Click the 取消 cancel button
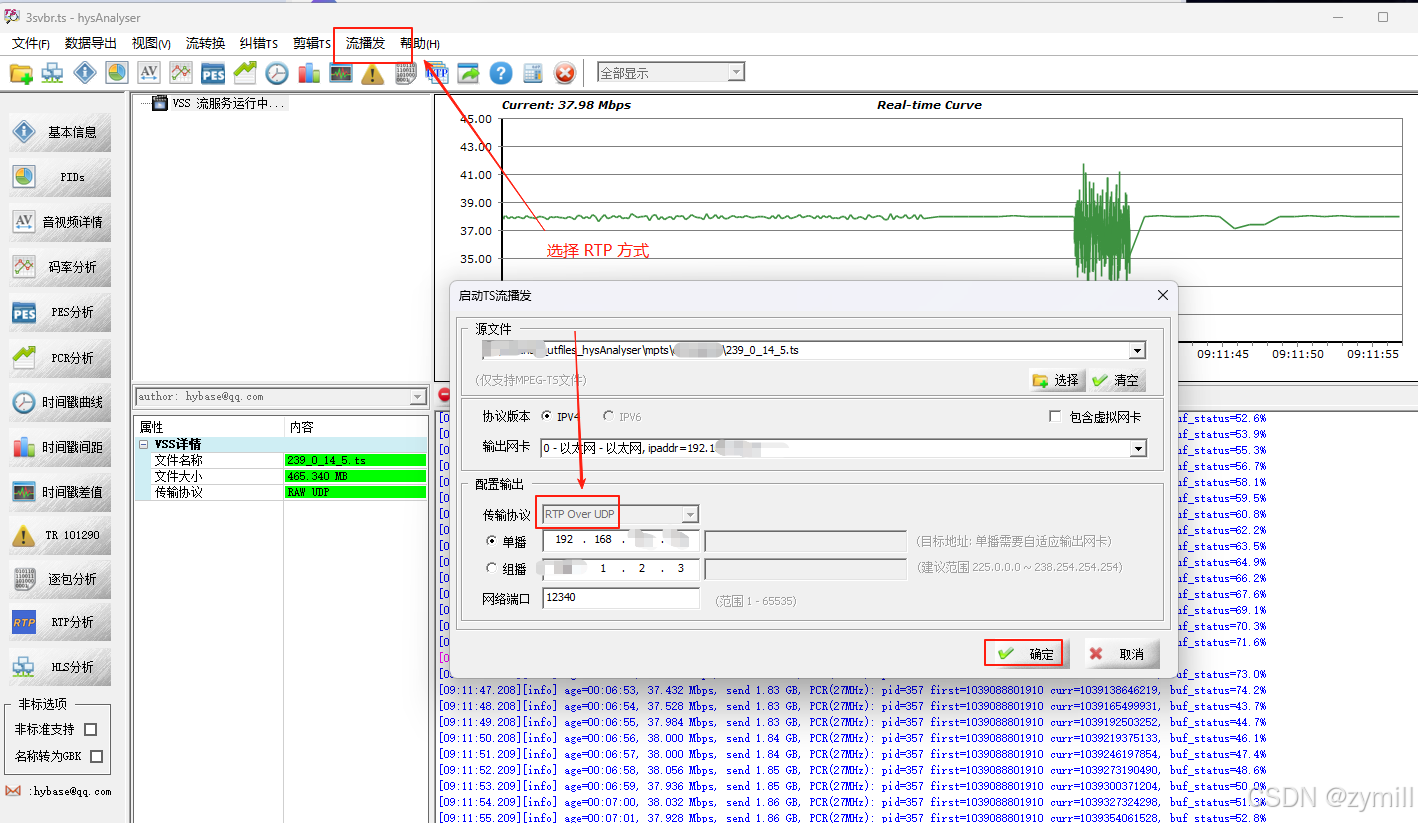This screenshot has width=1418, height=823. click(1122, 654)
